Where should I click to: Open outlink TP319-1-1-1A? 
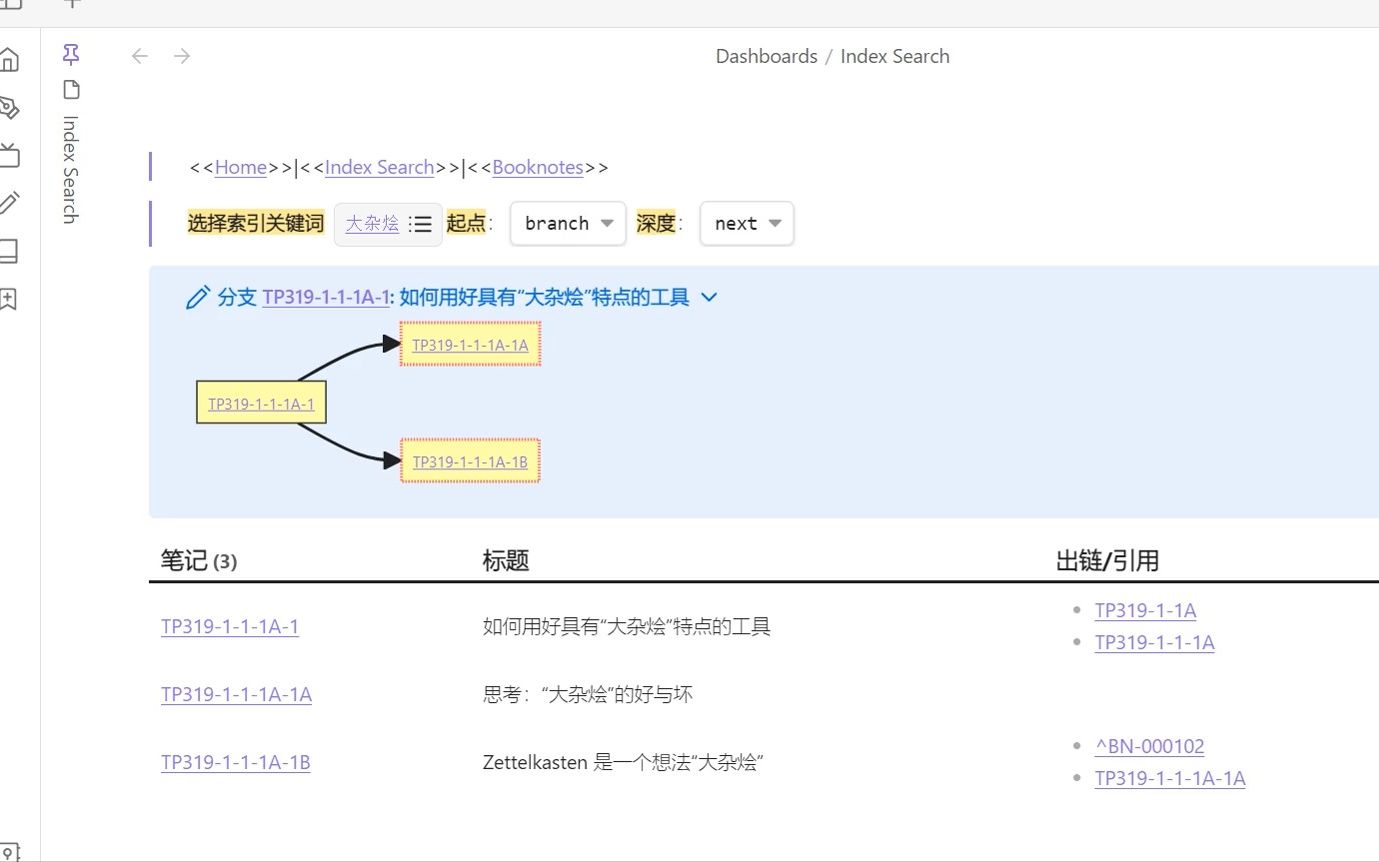click(x=1154, y=642)
